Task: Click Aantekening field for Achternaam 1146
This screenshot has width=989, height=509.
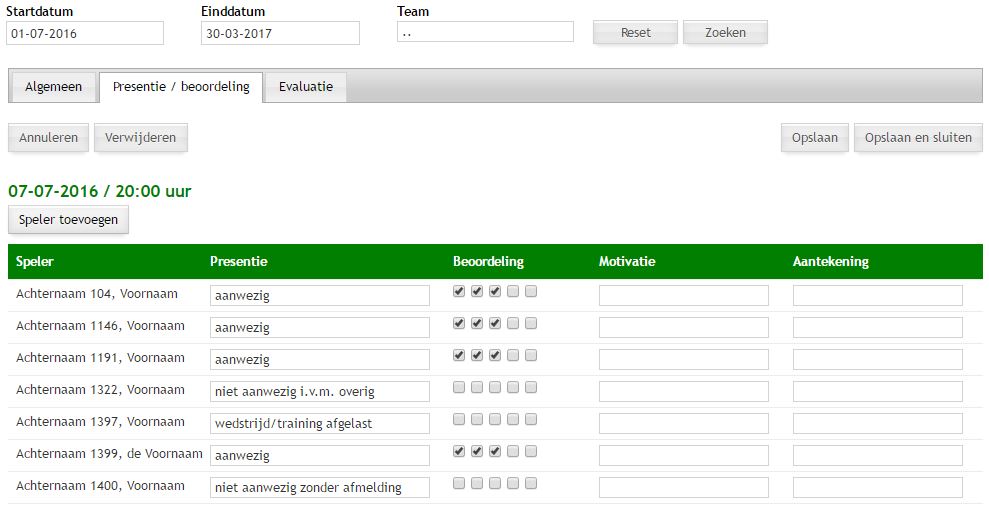Action: [x=878, y=327]
